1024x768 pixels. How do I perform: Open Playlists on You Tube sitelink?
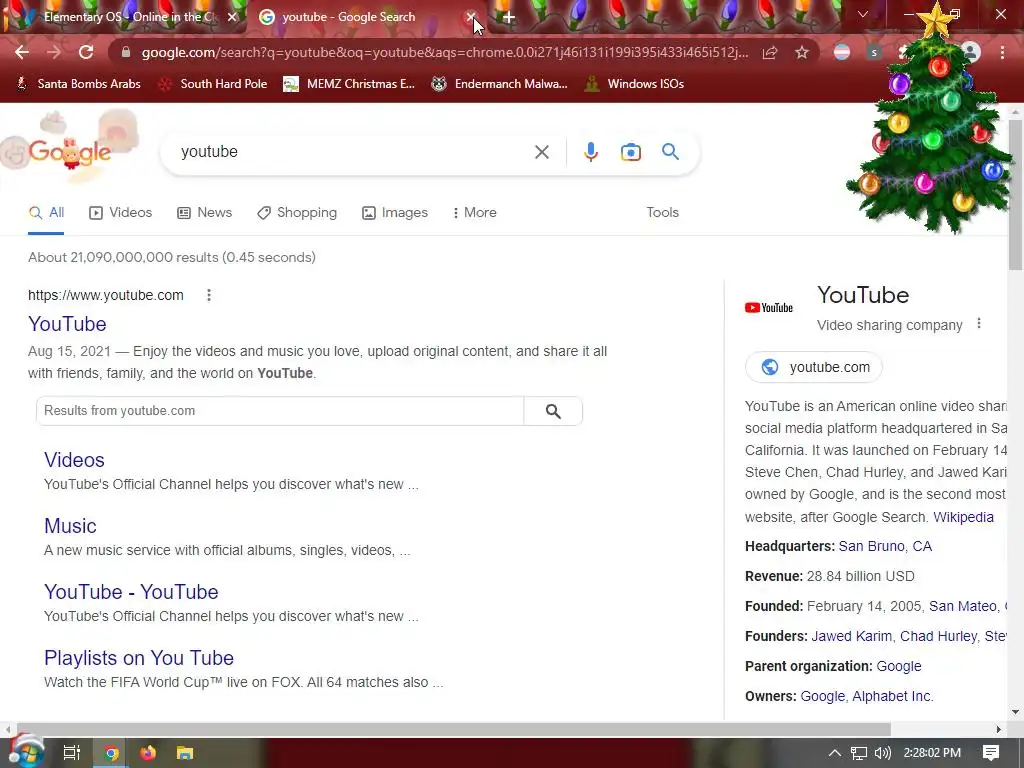tap(139, 658)
